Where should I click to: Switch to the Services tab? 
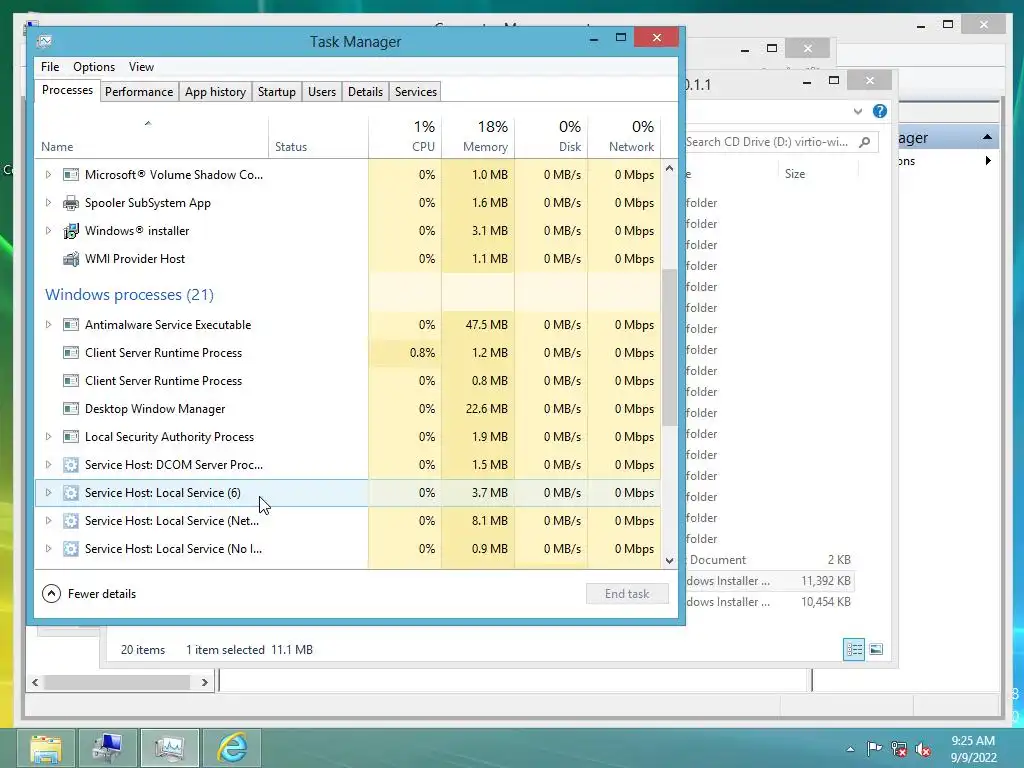[415, 91]
